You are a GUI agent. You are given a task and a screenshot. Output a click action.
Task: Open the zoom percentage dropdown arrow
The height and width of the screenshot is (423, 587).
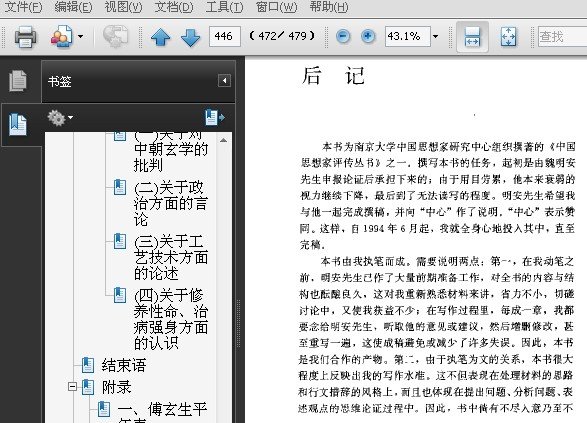pyautogui.click(x=435, y=36)
